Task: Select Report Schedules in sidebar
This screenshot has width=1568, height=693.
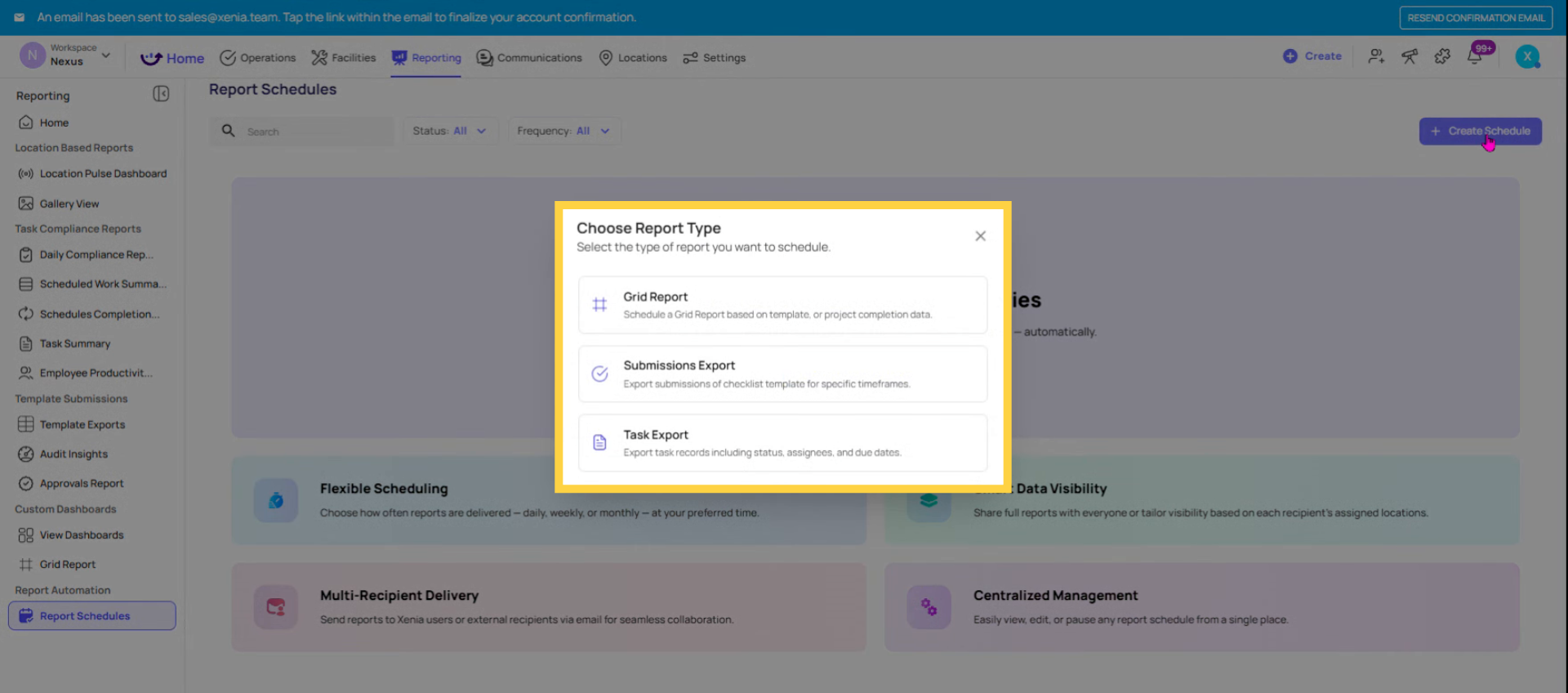Action: [91, 615]
